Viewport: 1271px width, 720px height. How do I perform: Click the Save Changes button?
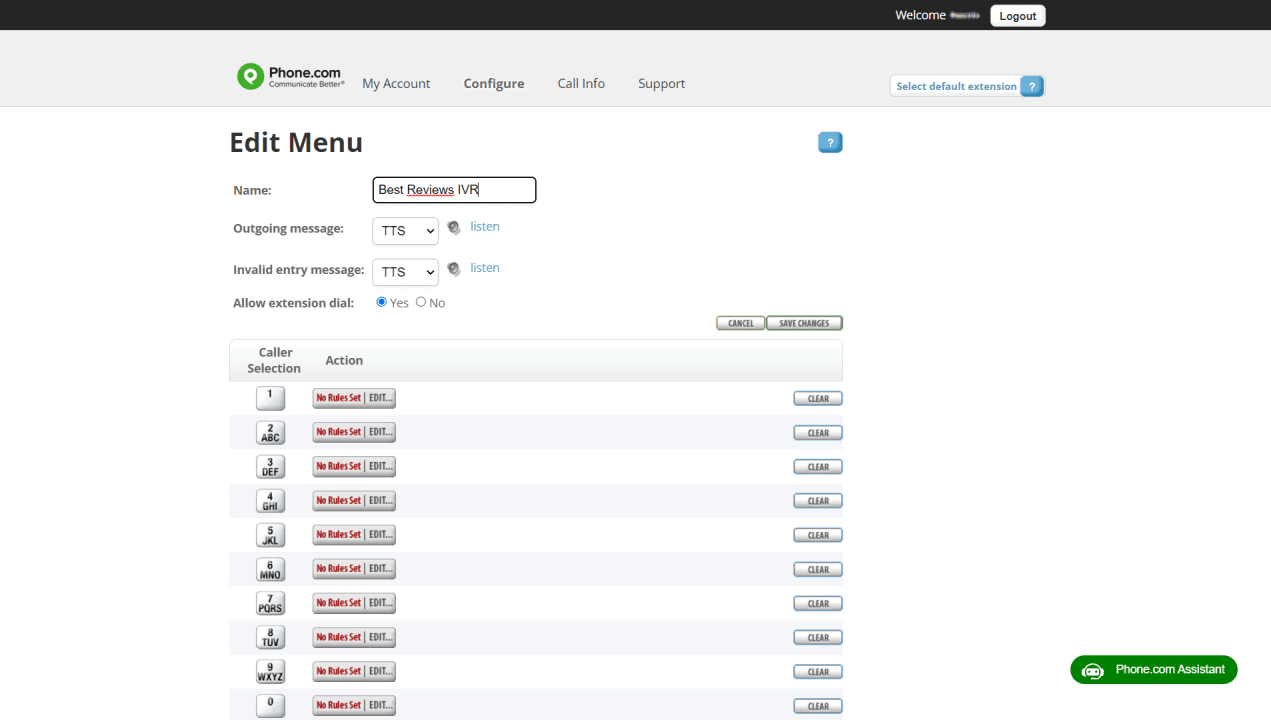[x=804, y=323]
